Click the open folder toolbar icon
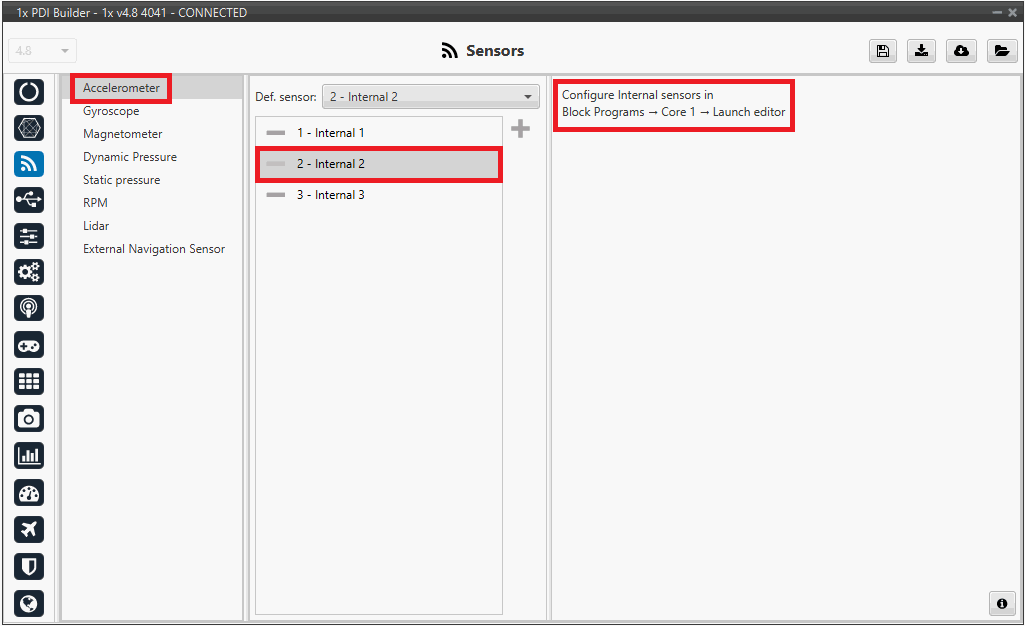 [1001, 51]
